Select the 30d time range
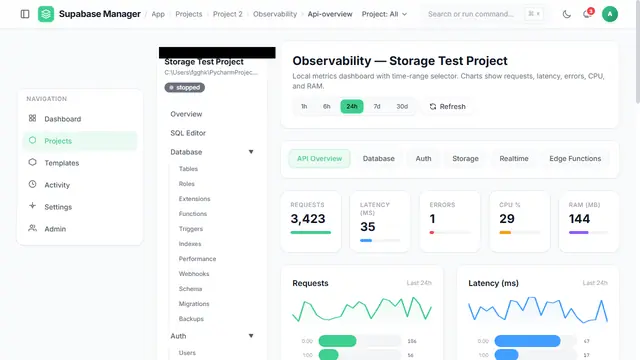Screen dimensions: 640x360 coord(402,107)
